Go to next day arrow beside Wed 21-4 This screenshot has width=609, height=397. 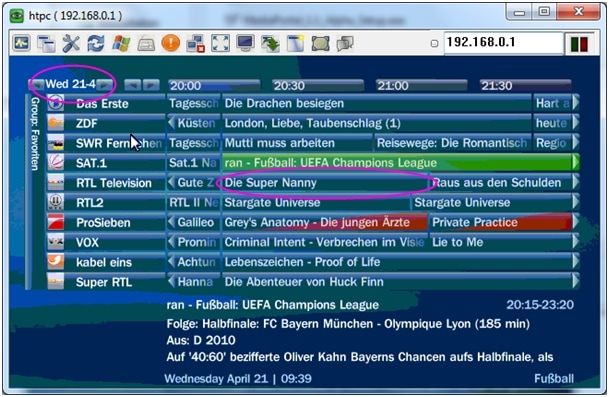pos(104,85)
